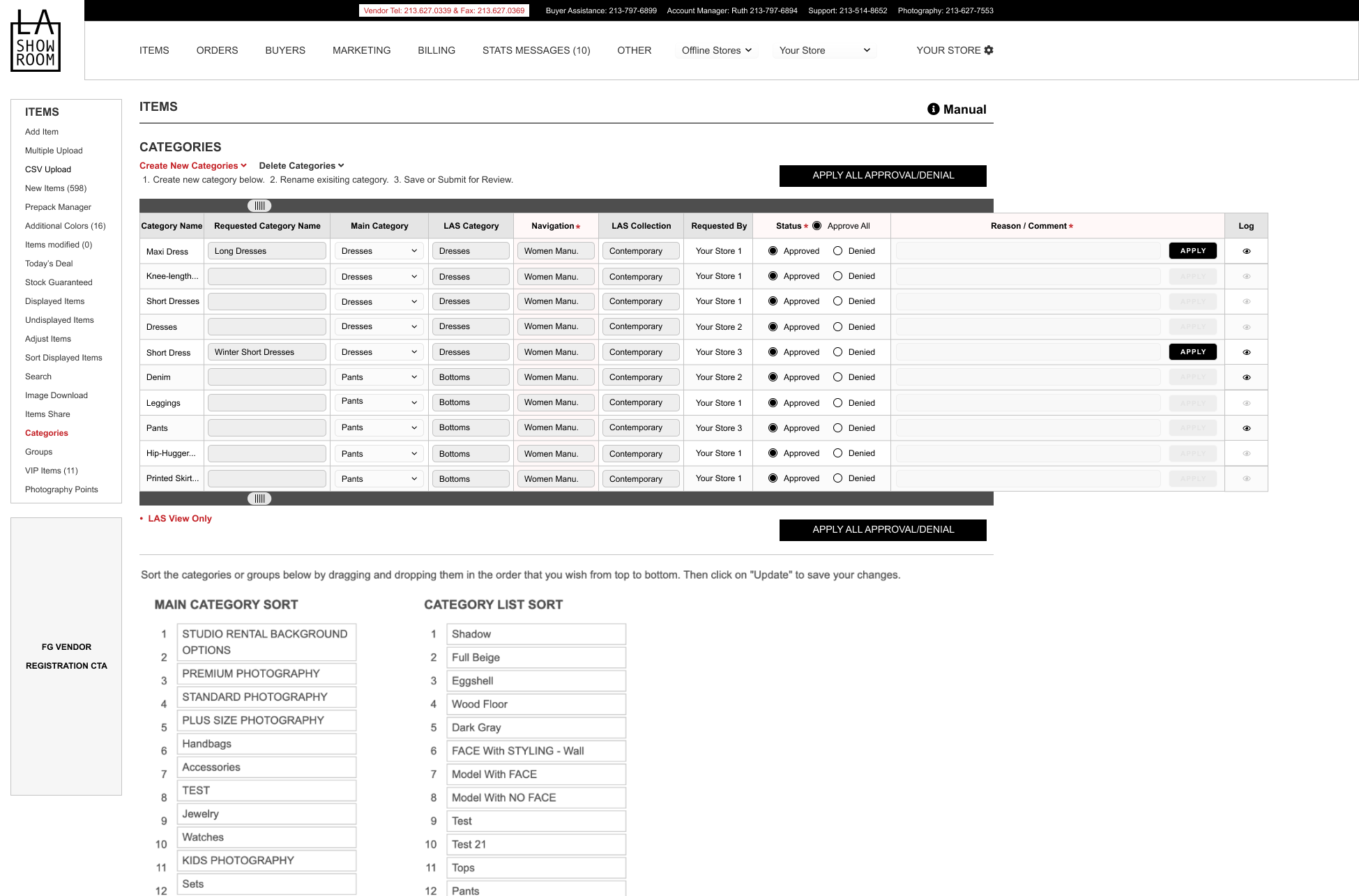1359x896 pixels.
Task: Open the ORDERS menu
Action: click(217, 50)
